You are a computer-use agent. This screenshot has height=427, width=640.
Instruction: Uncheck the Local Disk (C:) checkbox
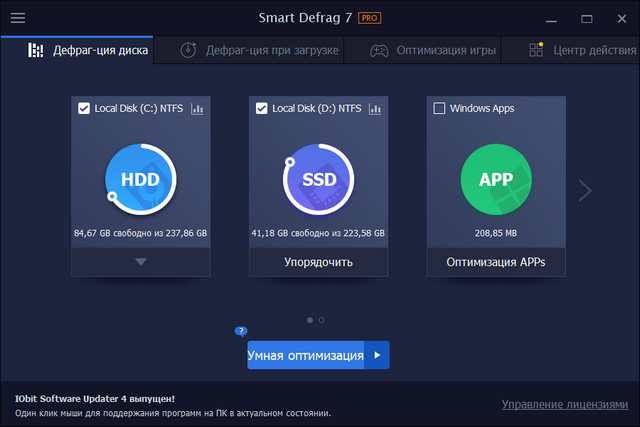[84, 108]
